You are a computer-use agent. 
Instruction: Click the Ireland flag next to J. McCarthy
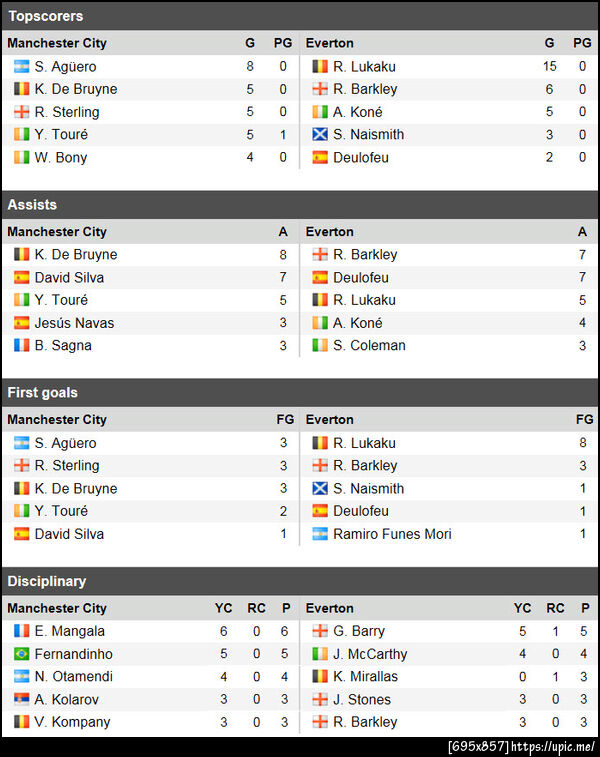320,654
